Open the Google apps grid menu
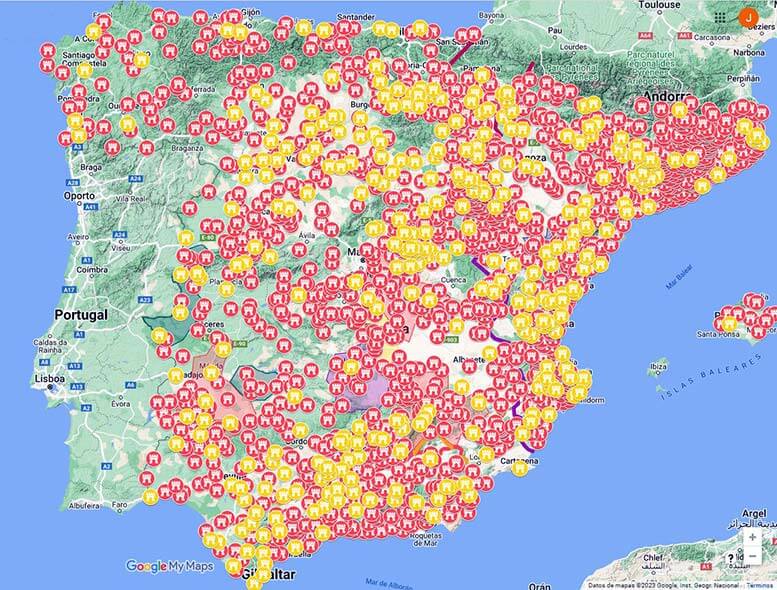Viewport: 777px width, 590px height. coord(720,17)
